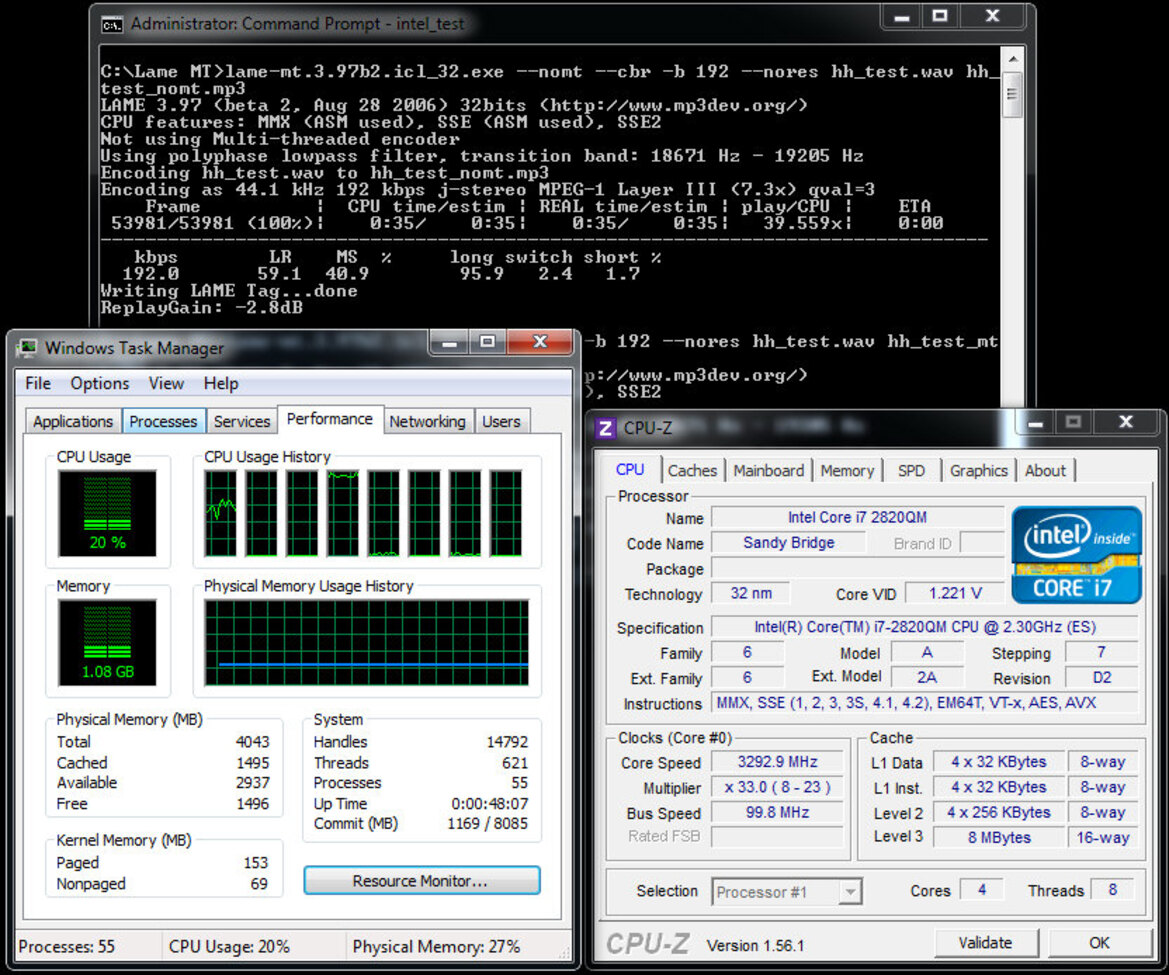Click the CPU Usage 20 % gauge

pyautogui.click(x=107, y=513)
